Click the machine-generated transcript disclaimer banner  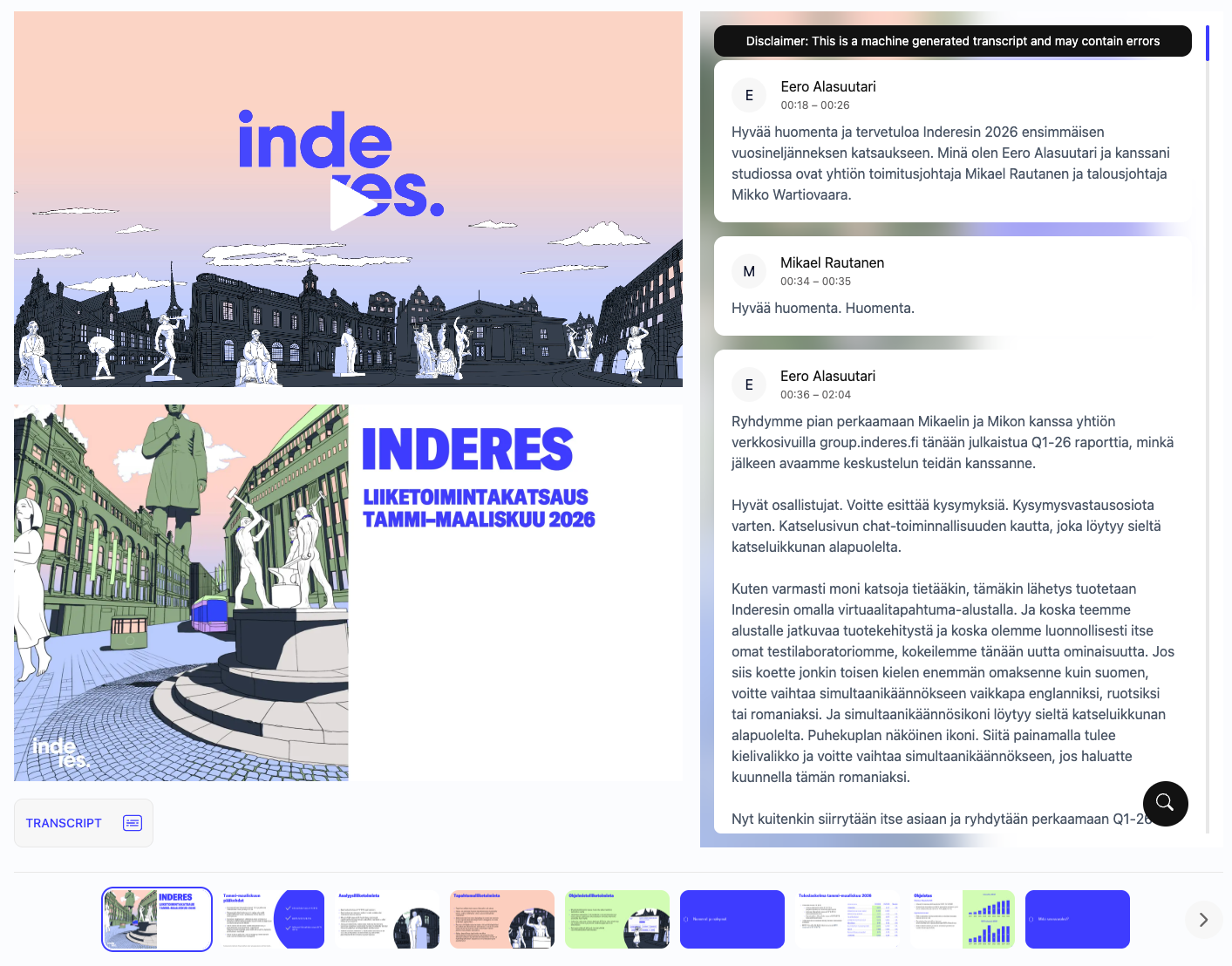[953, 41]
